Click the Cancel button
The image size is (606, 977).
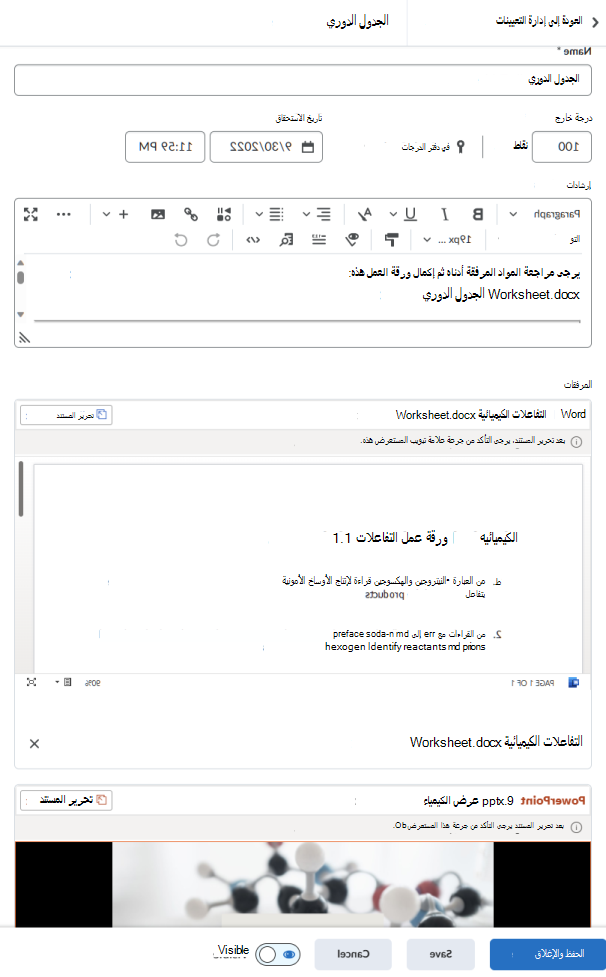353,954
